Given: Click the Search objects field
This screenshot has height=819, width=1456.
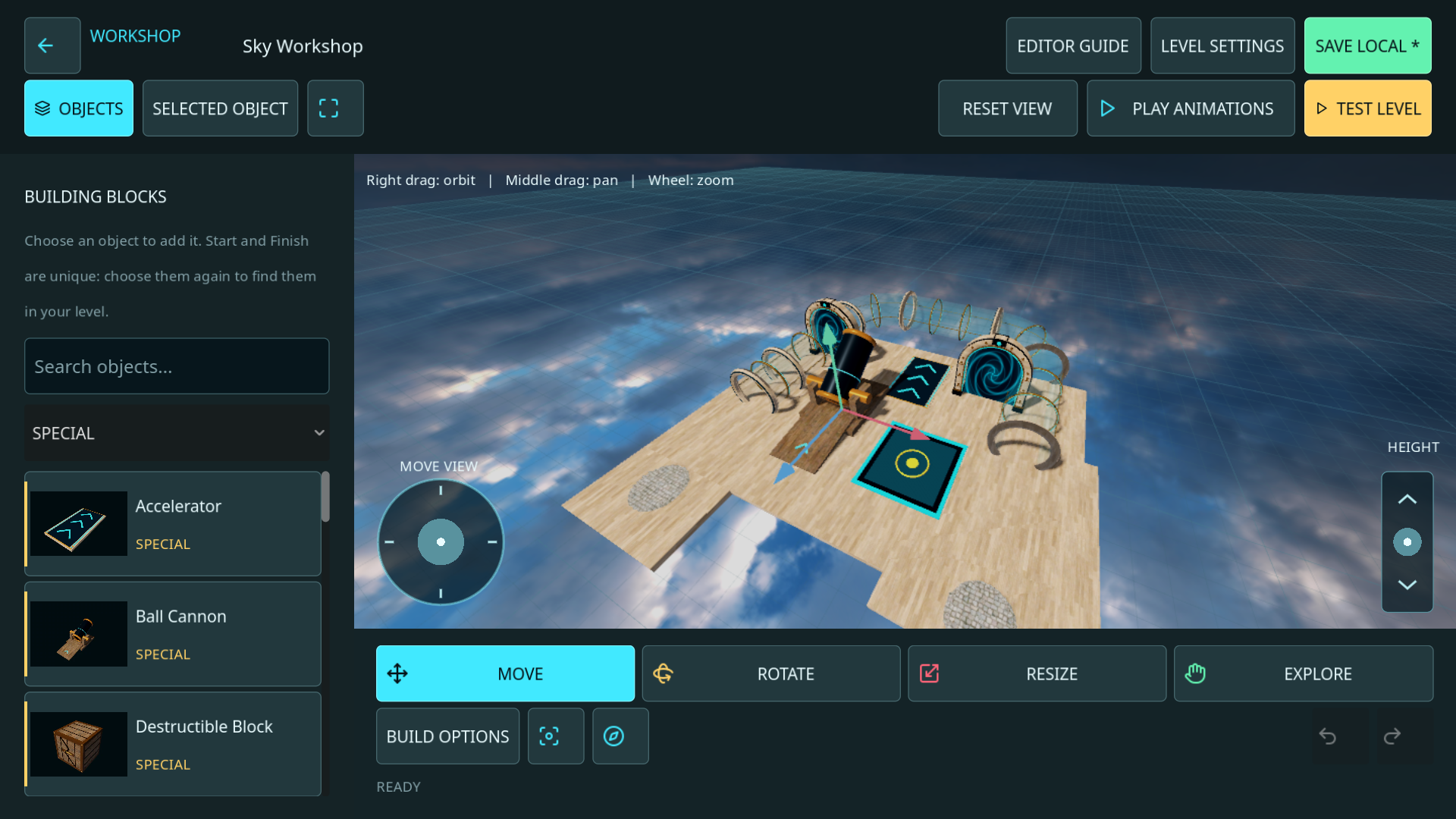Looking at the screenshot, I should 177,366.
